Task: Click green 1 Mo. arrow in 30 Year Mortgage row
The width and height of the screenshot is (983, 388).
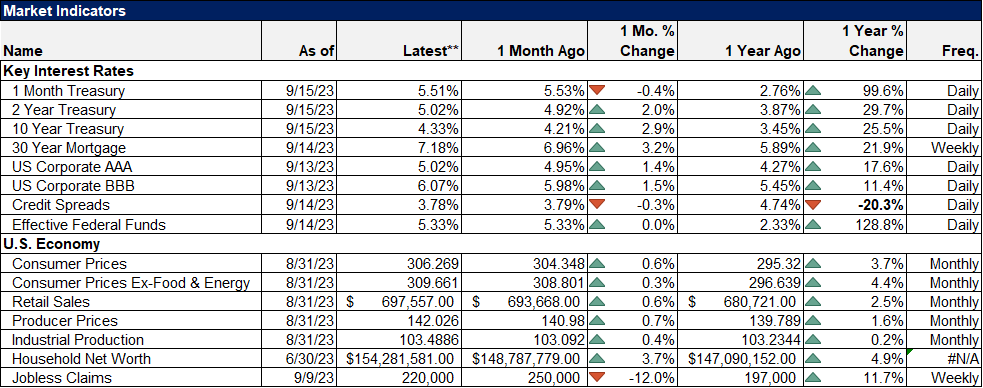Action: pos(597,148)
